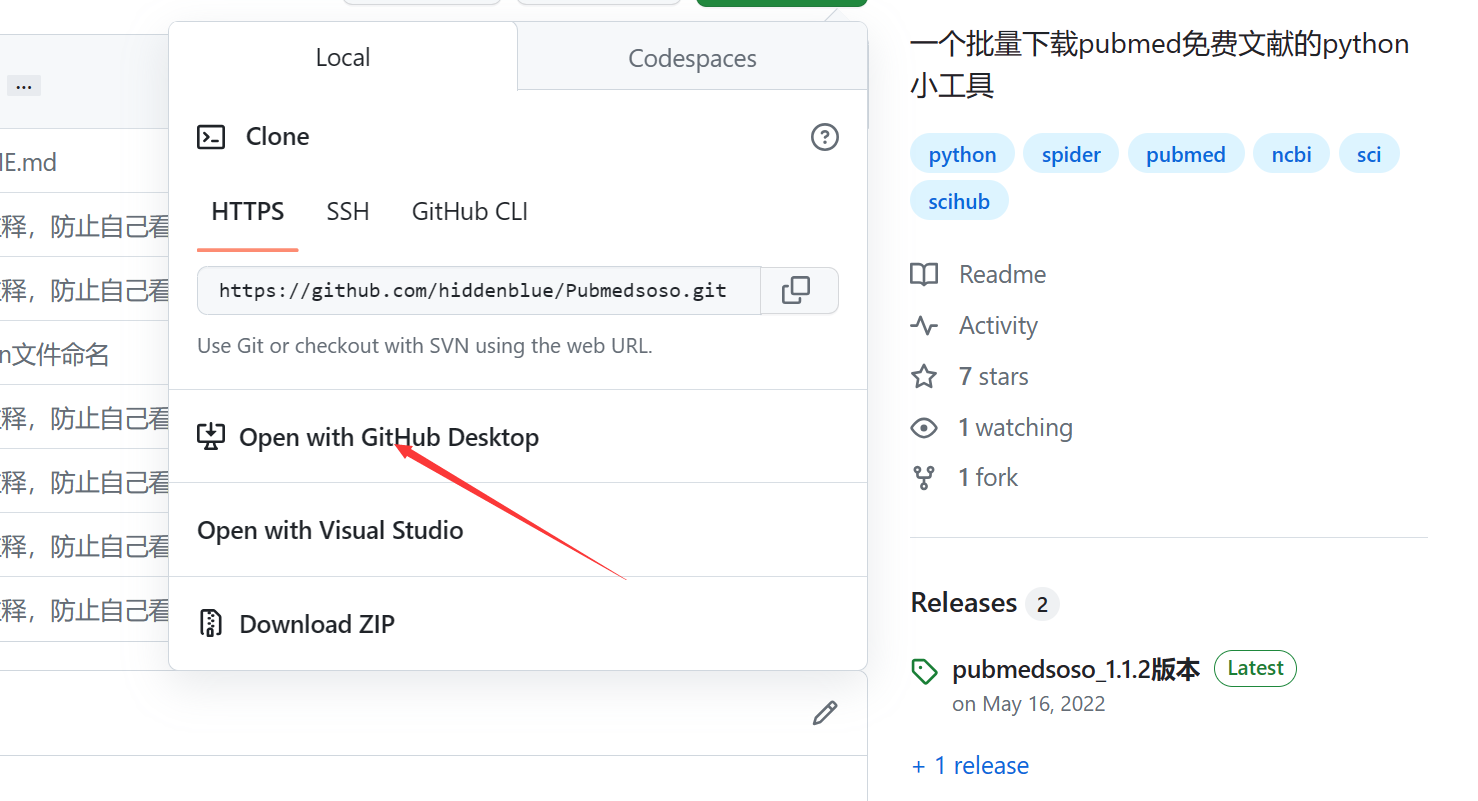Click the release tag icon
1478x801 pixels.
point(925,668)
